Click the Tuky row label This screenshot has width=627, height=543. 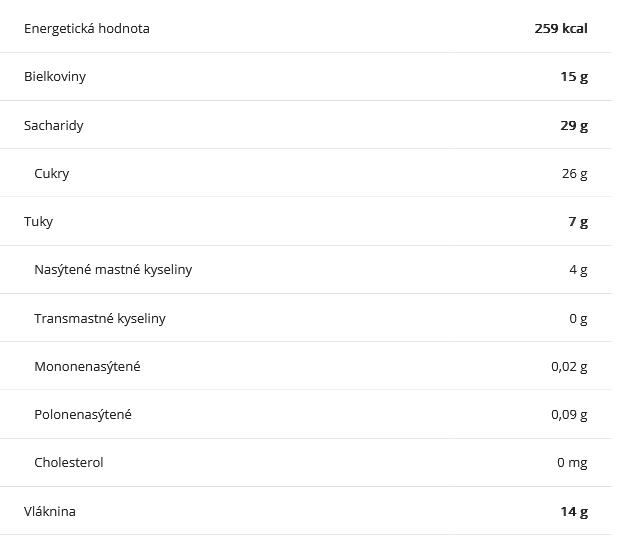[x=39, y=221]
